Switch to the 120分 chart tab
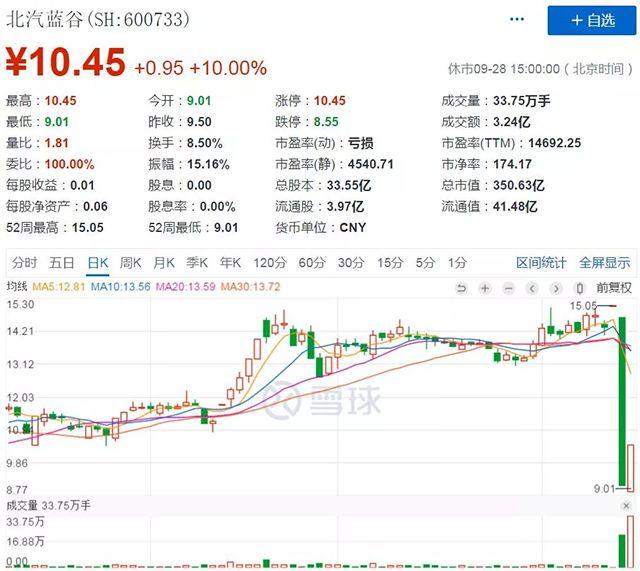Screen dimensions: 640x571 point(270,262)
